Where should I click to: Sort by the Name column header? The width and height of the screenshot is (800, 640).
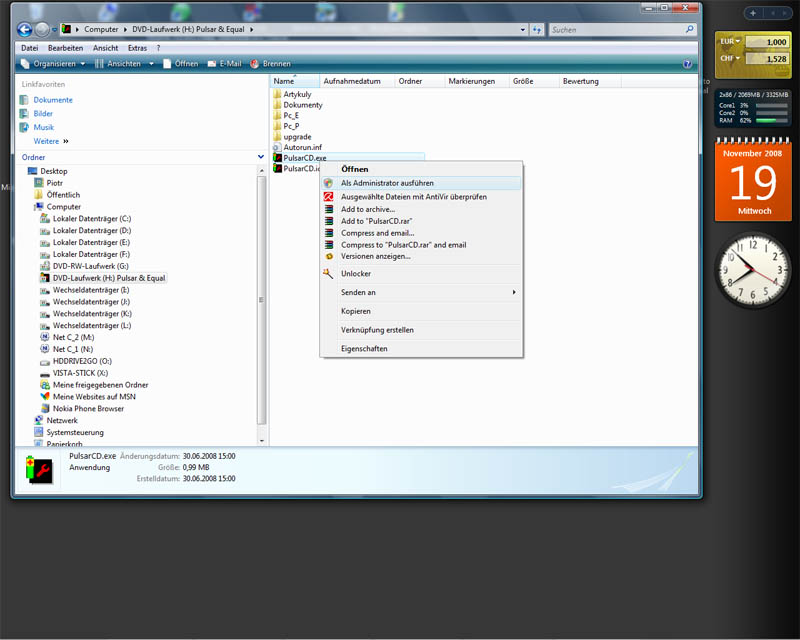click(294, 81)
